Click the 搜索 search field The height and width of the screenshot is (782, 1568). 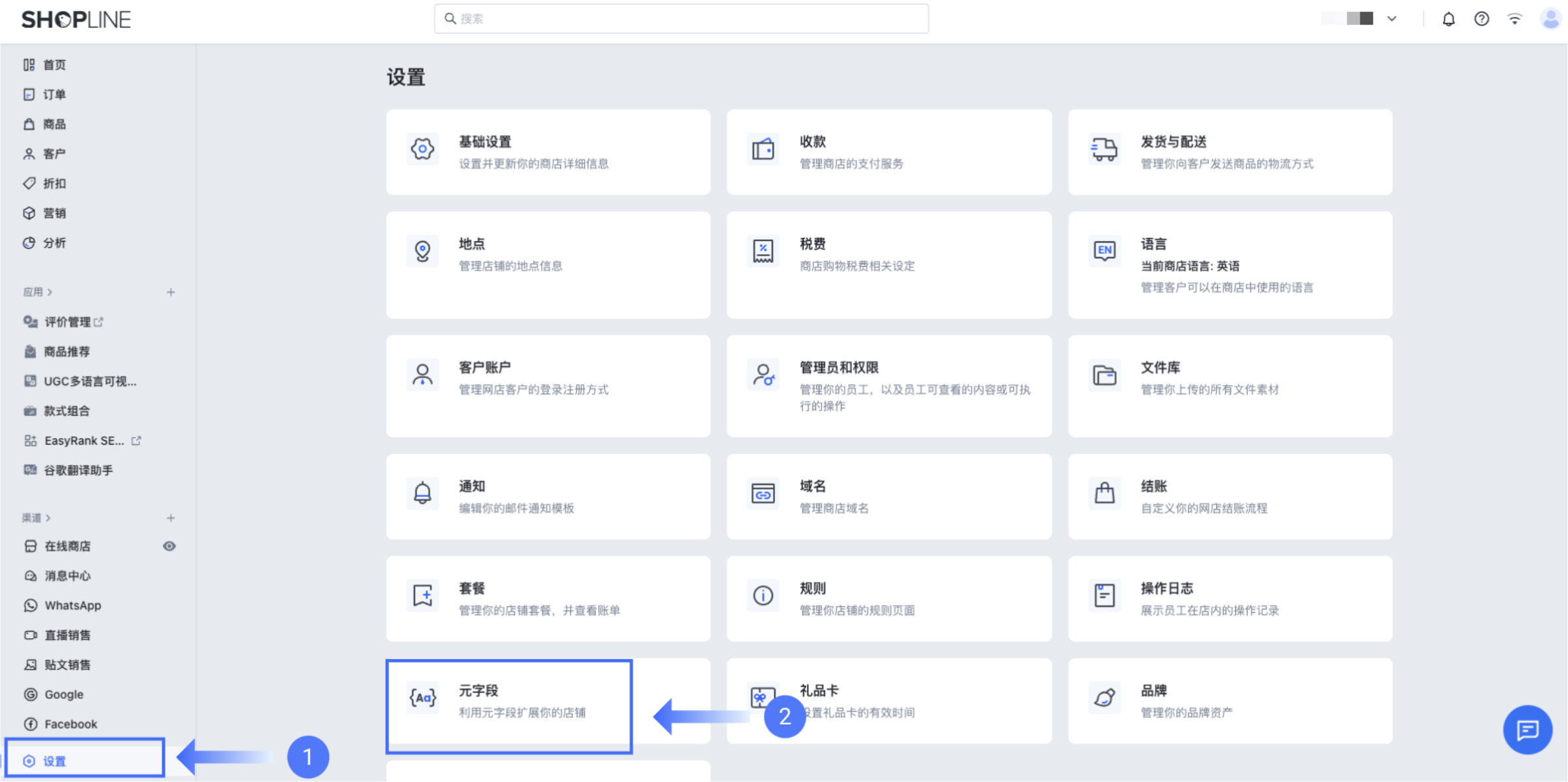pyautogui.click(x=681, y=19)
